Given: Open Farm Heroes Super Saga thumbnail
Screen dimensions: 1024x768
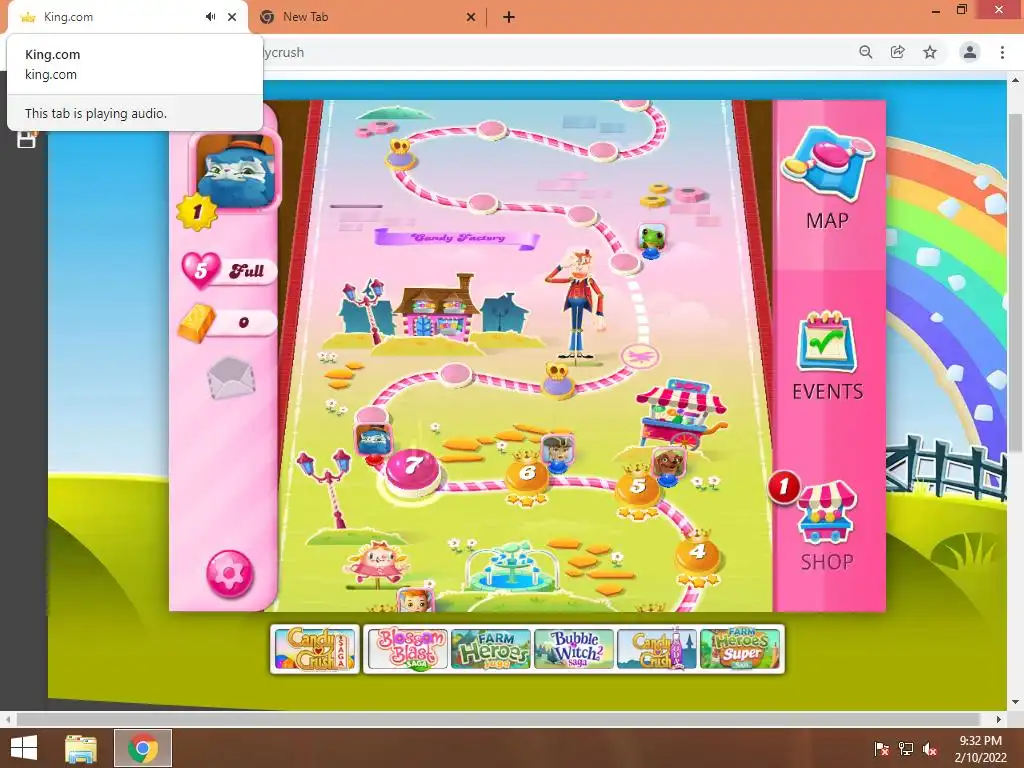Looking at the screenshot, I should (740, 649).
